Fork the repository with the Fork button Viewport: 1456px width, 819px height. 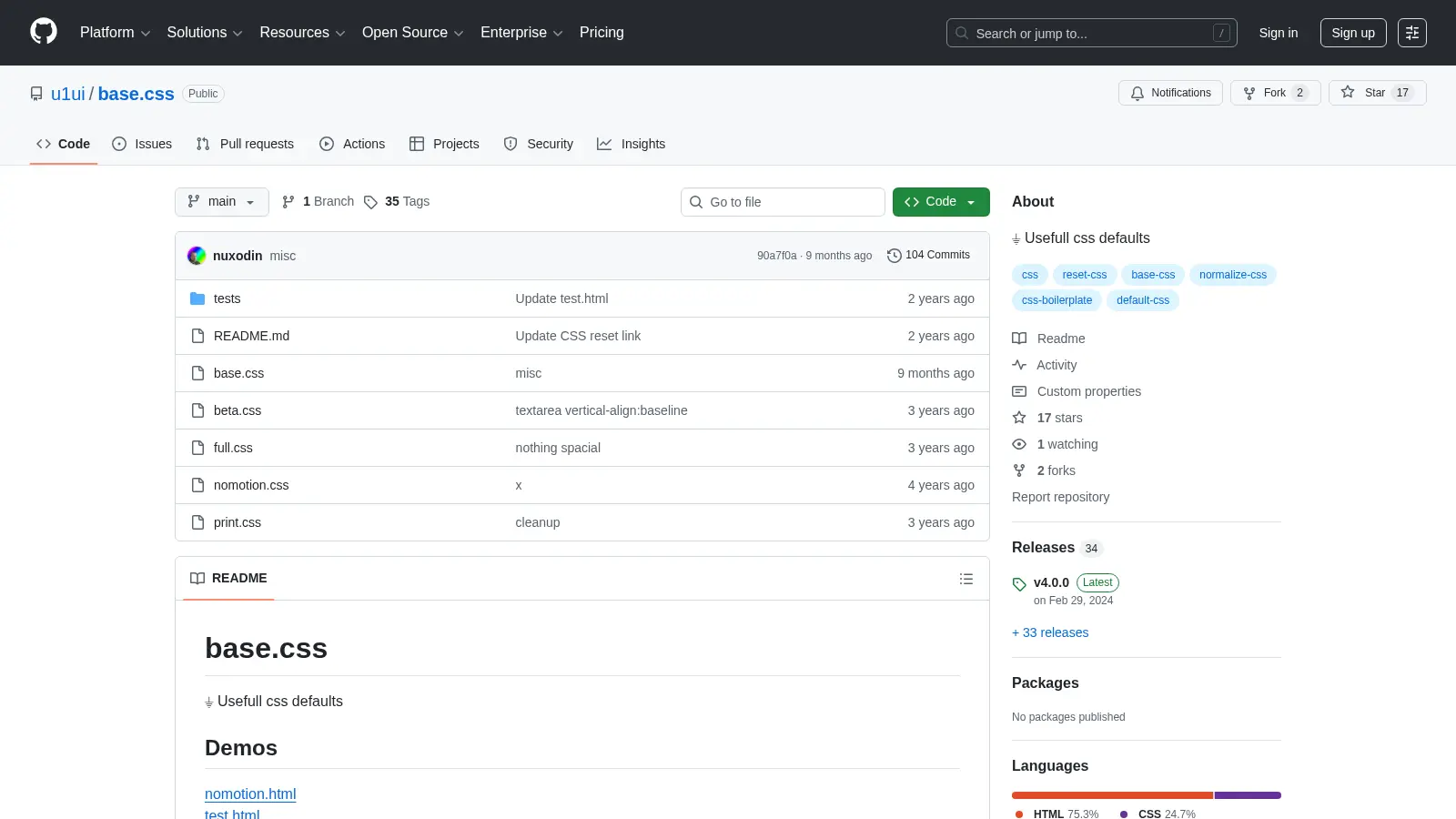[x=1276, y=93]
